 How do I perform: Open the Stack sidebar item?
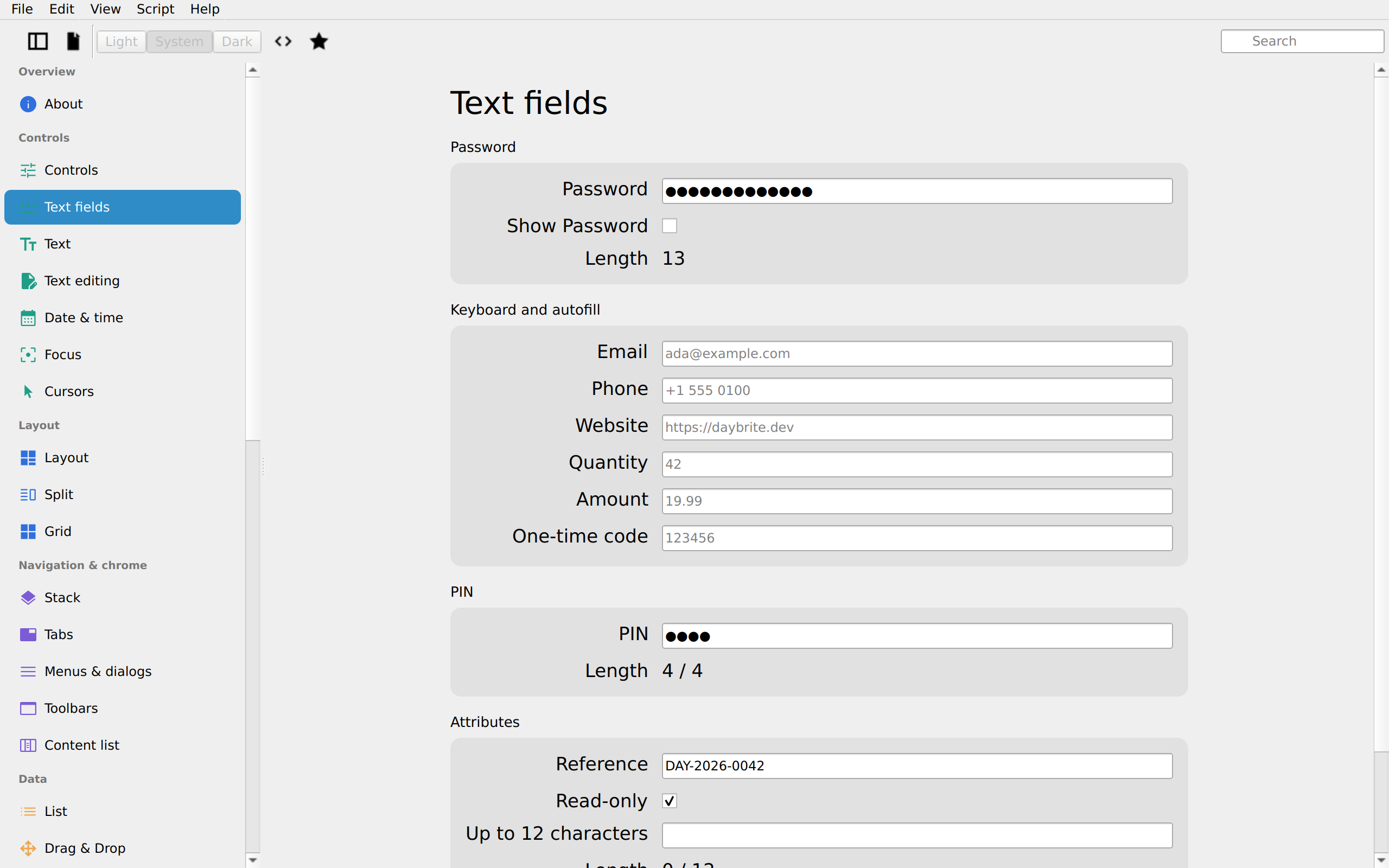(x=122, y=598)
